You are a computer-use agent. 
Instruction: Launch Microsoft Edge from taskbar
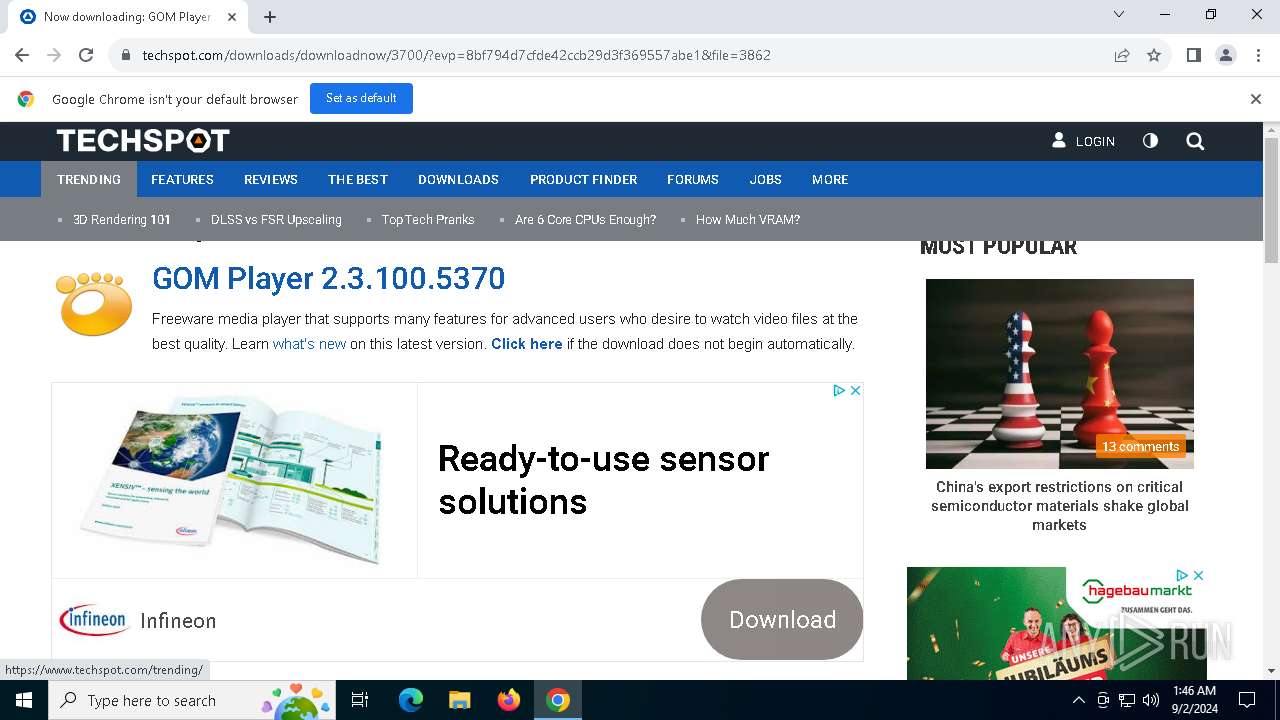coord(411,700)
